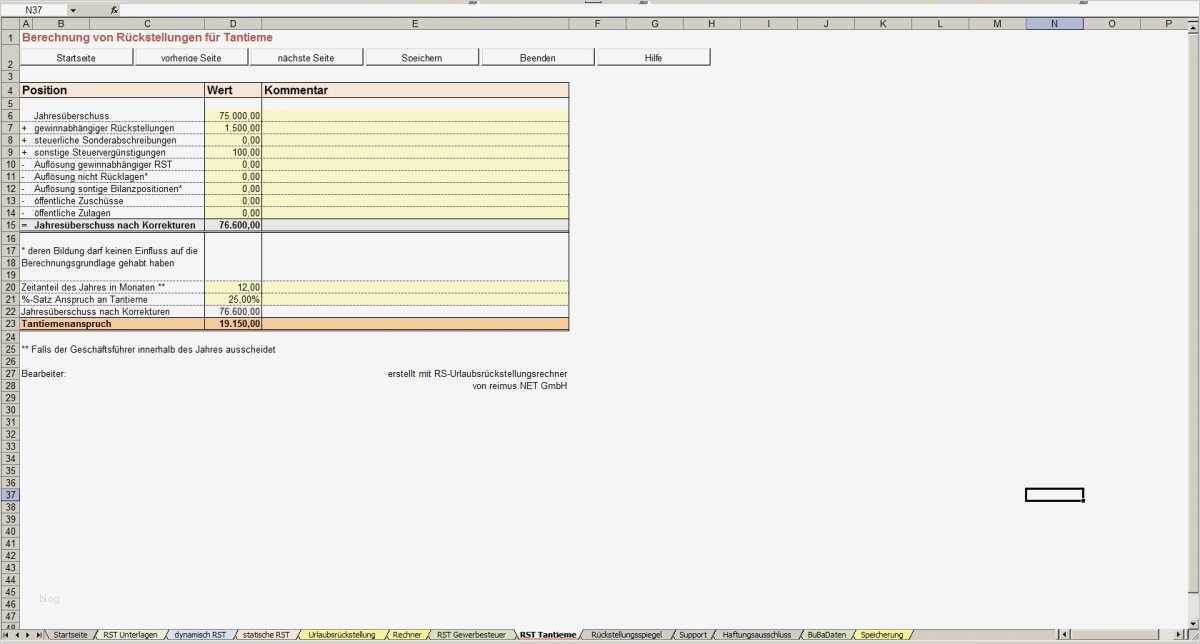Click the nächste Seite button
The height and width of the screenshot is (644, 1200).
click(306, 58)
